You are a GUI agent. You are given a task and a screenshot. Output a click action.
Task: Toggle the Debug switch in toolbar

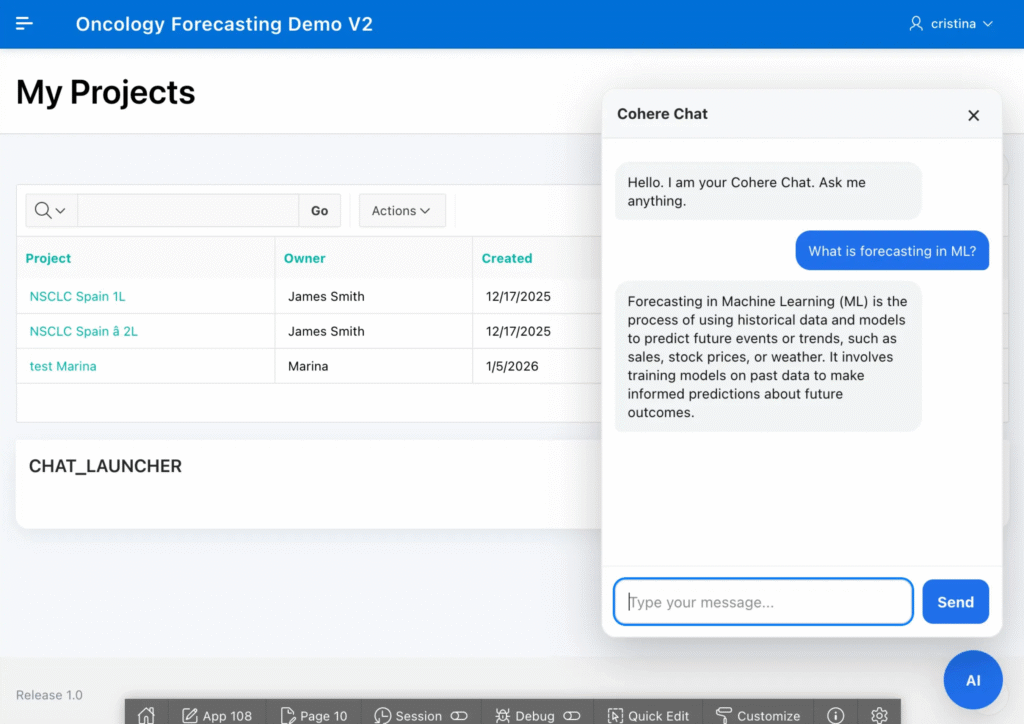(x=571, y=715)
